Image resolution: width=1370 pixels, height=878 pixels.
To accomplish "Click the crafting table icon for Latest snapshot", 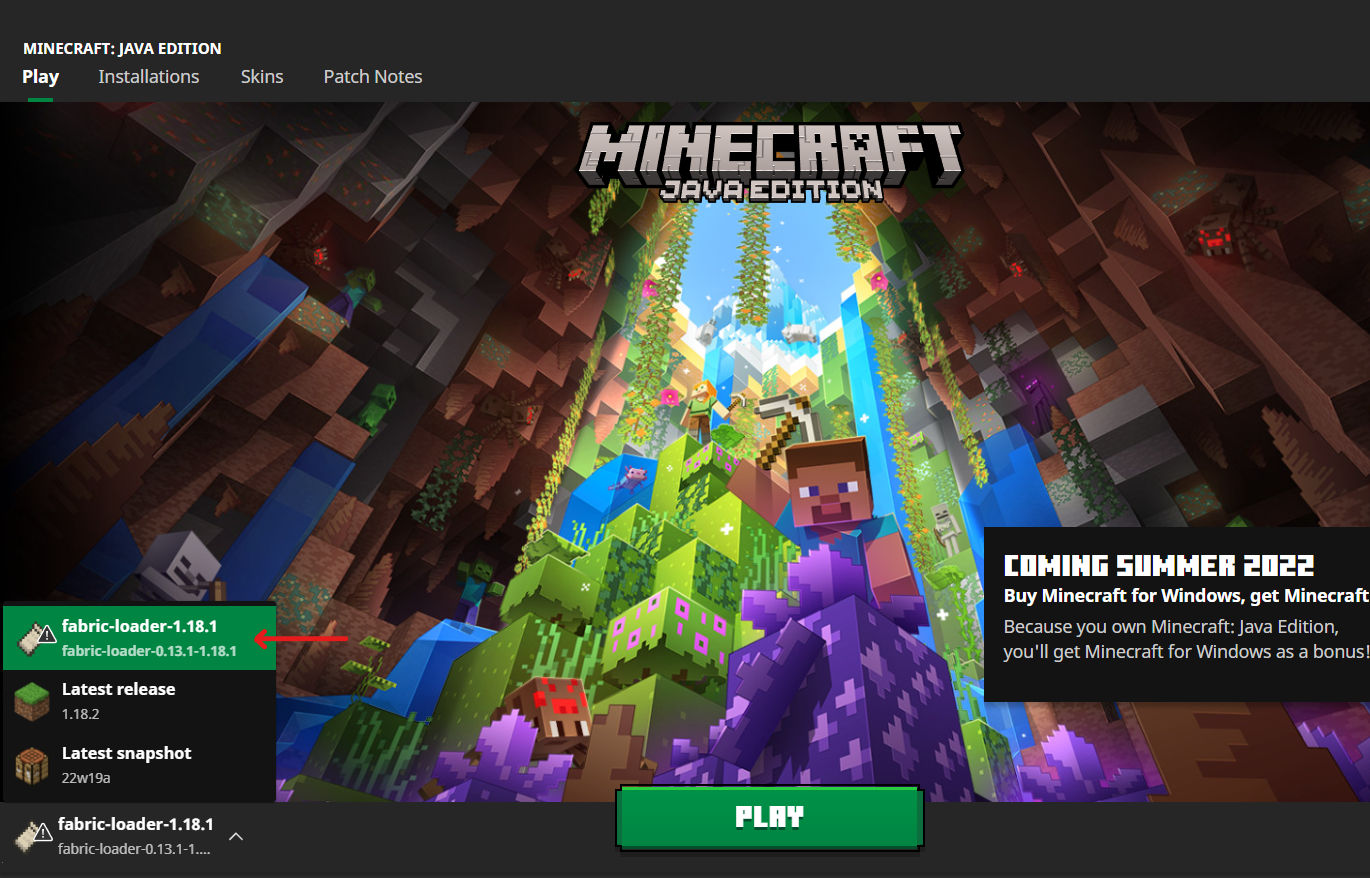I will click(31, 765).
